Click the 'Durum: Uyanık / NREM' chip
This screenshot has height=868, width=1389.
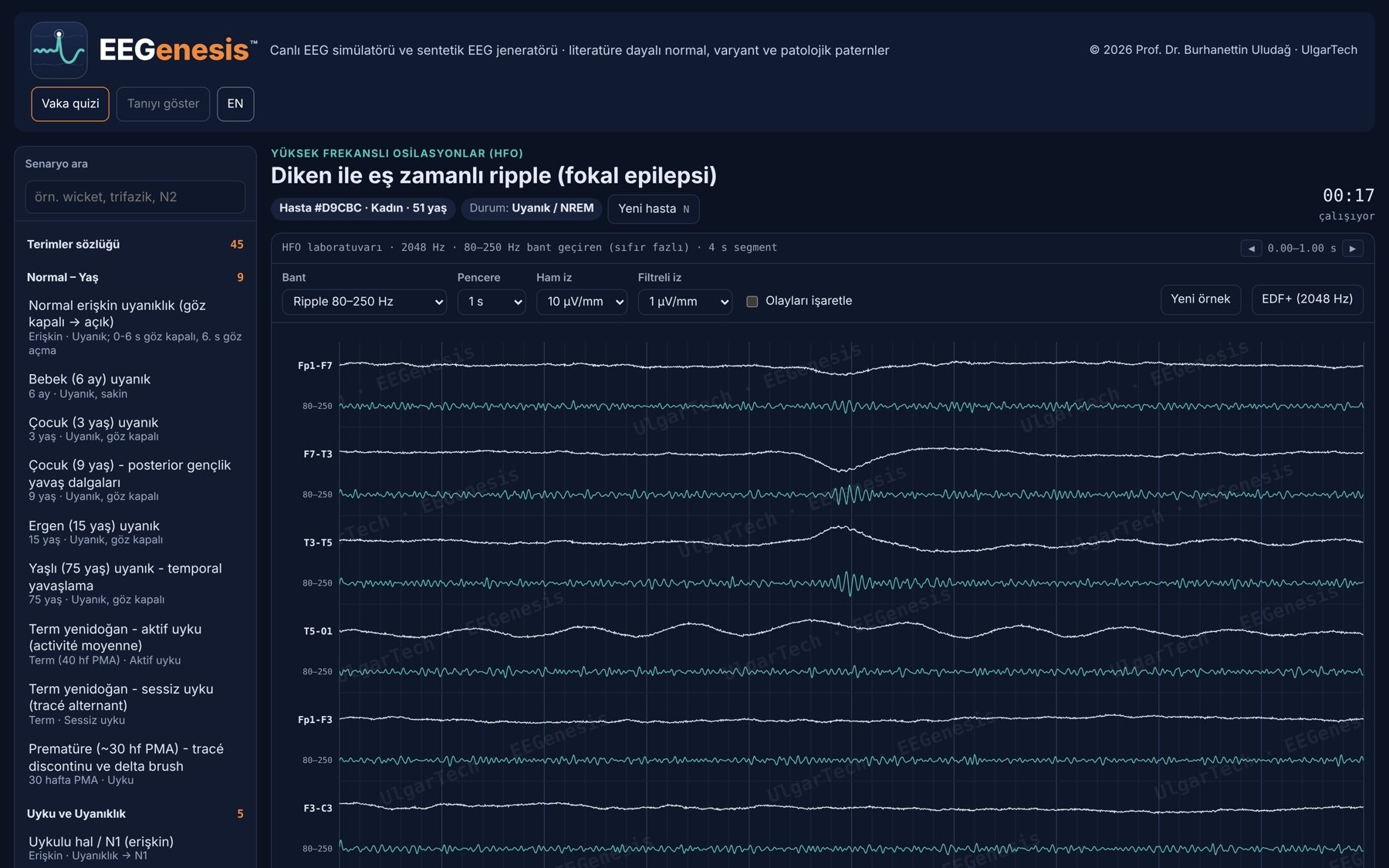pyautogui.click(x=531, y=208)
